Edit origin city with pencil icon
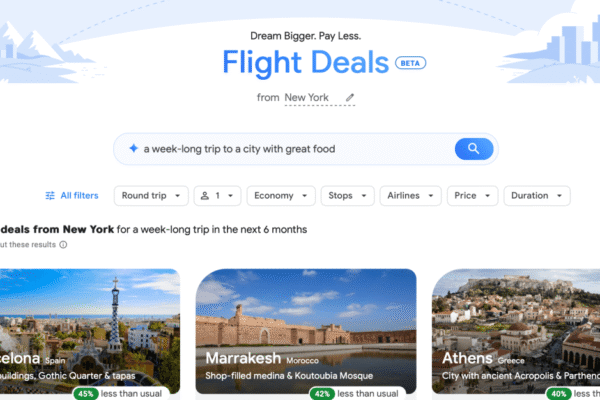The image size is (600, 400). pyautogui.click(x=350, y=98)
